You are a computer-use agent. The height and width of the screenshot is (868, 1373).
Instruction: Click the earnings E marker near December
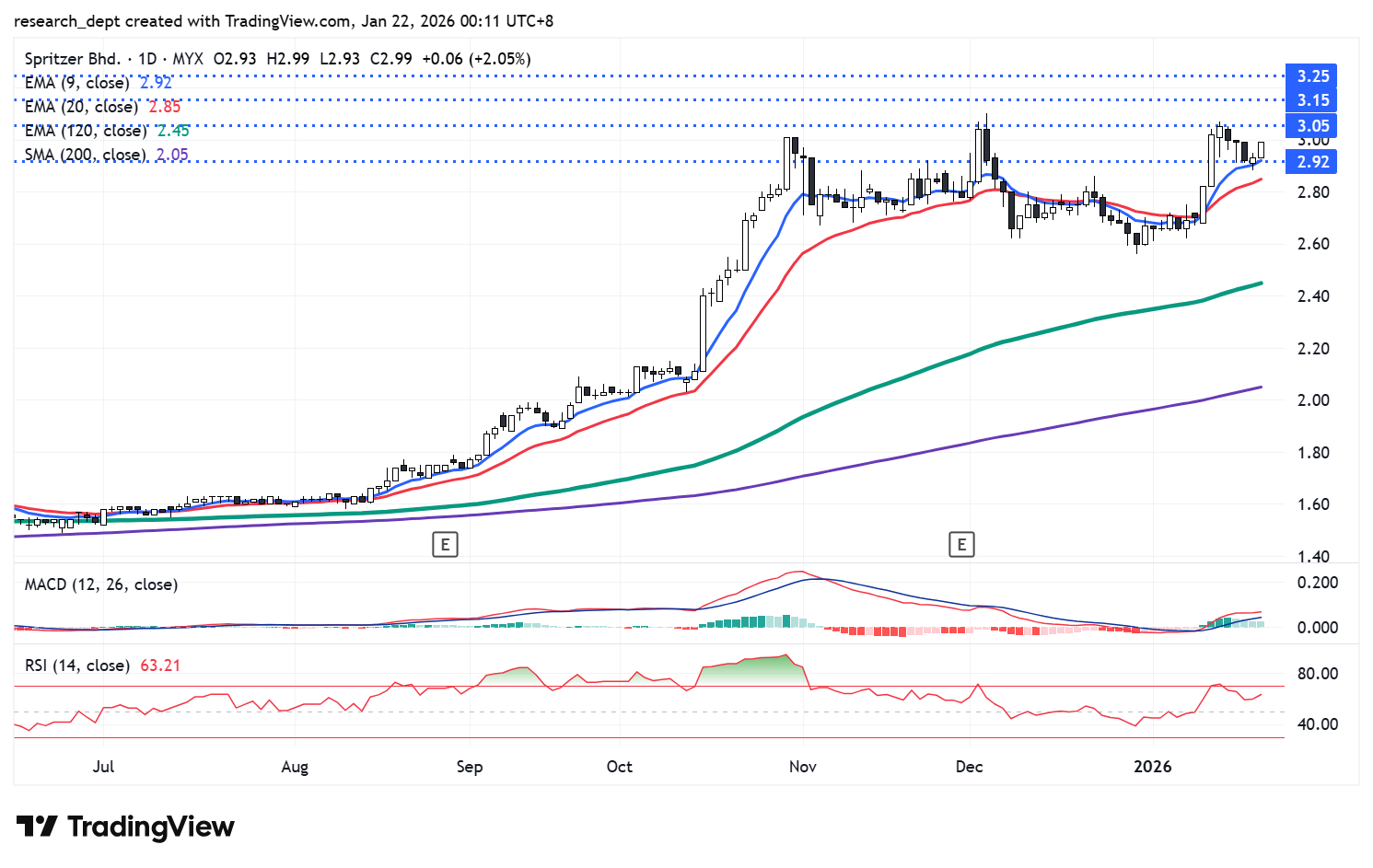pos(961,545)
